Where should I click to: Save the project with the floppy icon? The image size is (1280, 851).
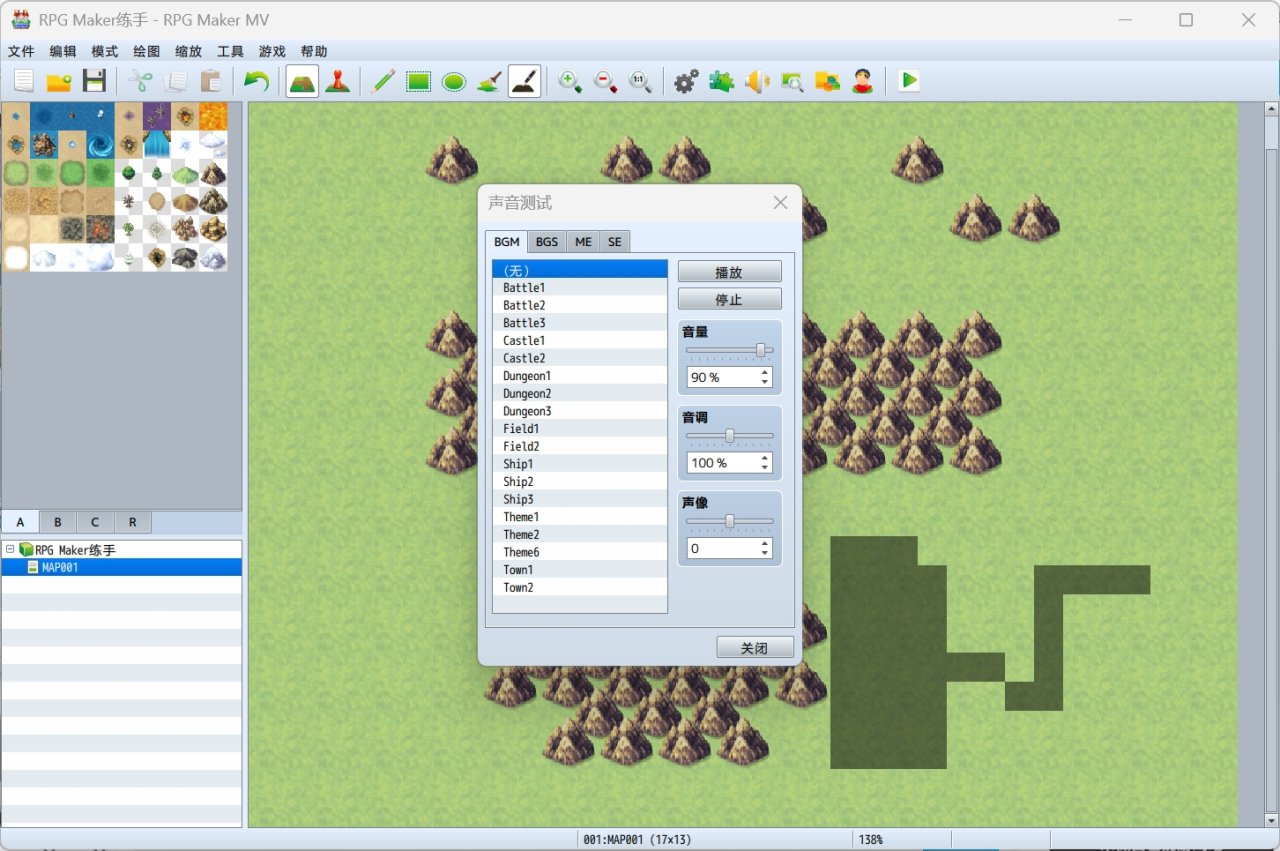tap(94, 82)
